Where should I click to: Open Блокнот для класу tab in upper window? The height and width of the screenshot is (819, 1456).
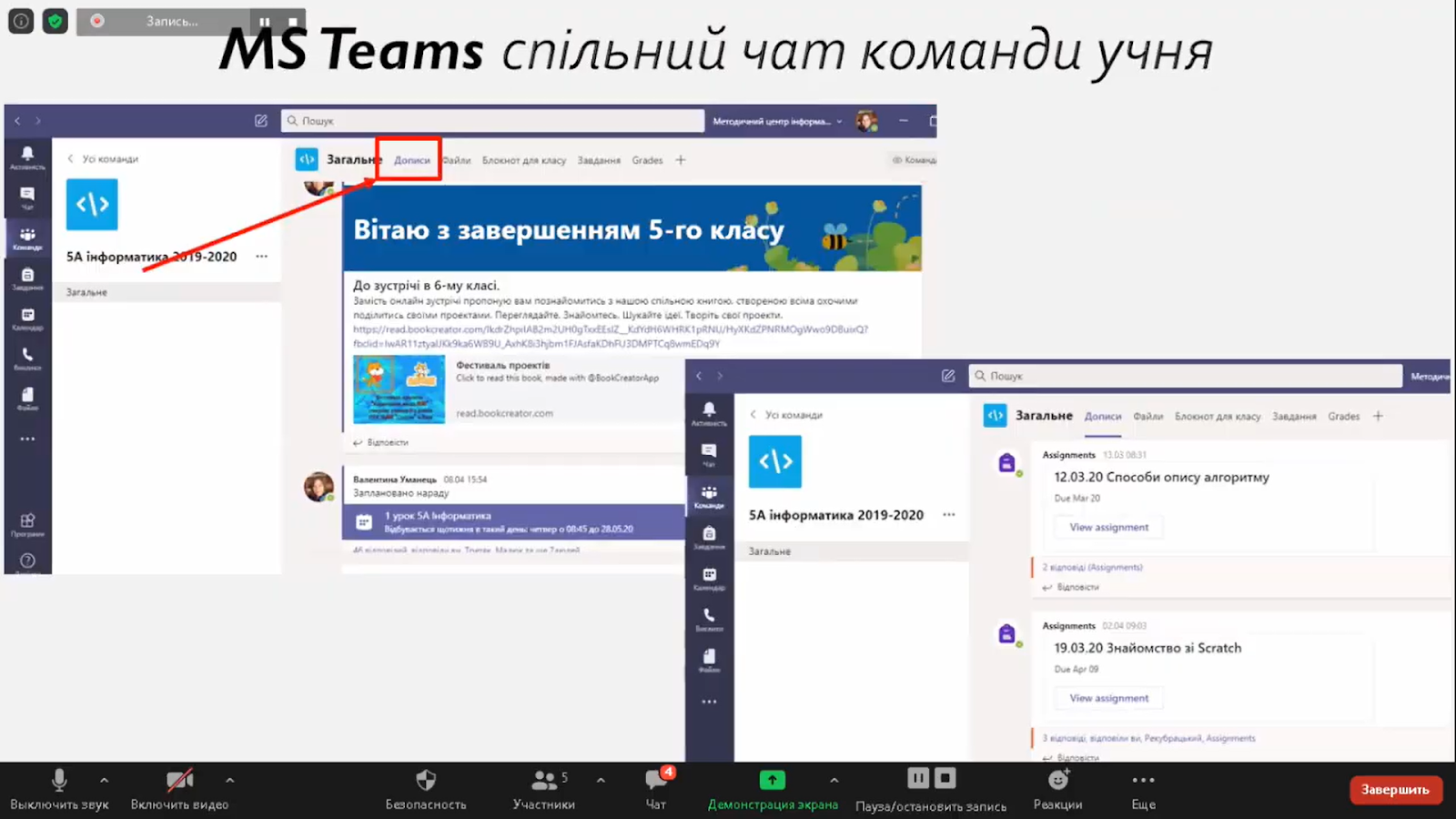(x=524, y=160)
